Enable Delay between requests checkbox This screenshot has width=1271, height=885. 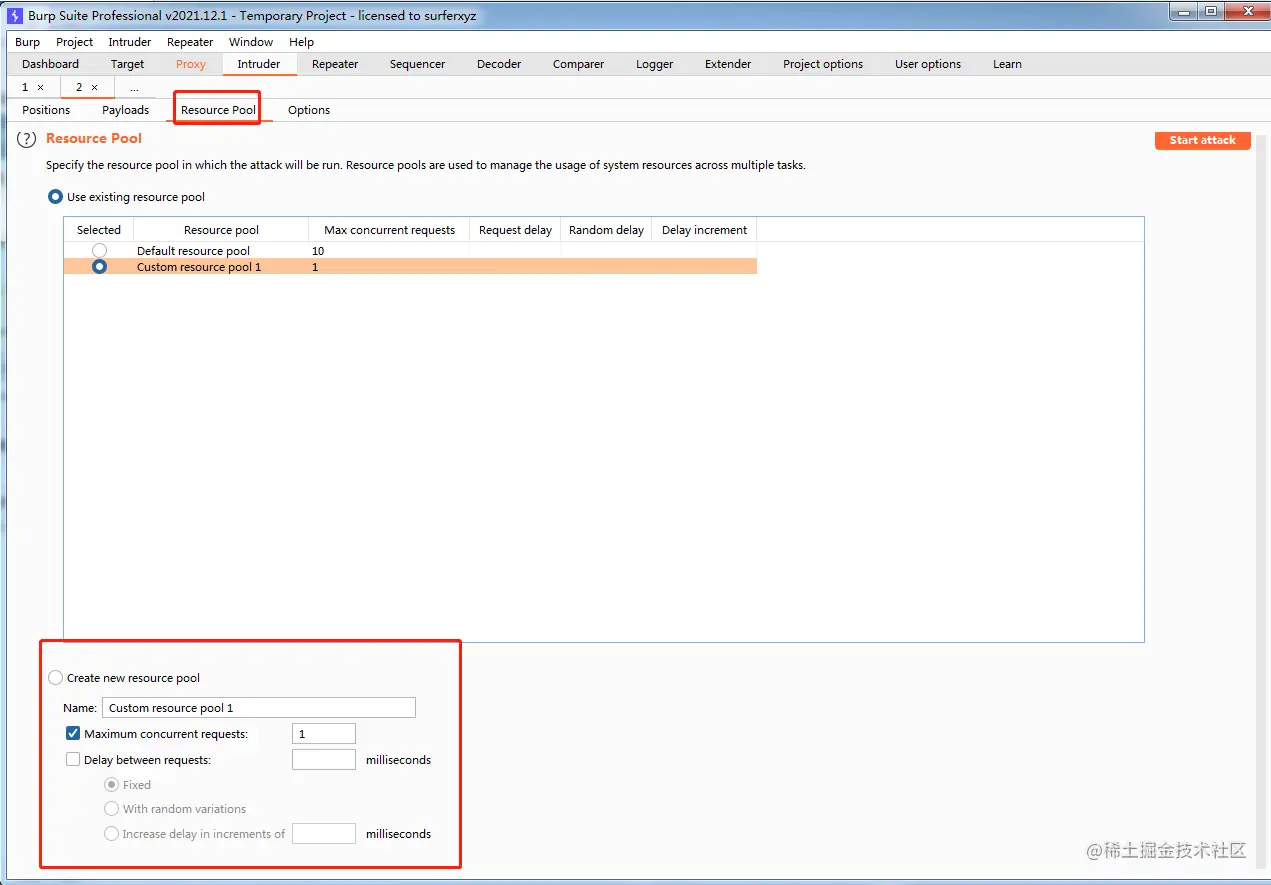tap(73, 760)
